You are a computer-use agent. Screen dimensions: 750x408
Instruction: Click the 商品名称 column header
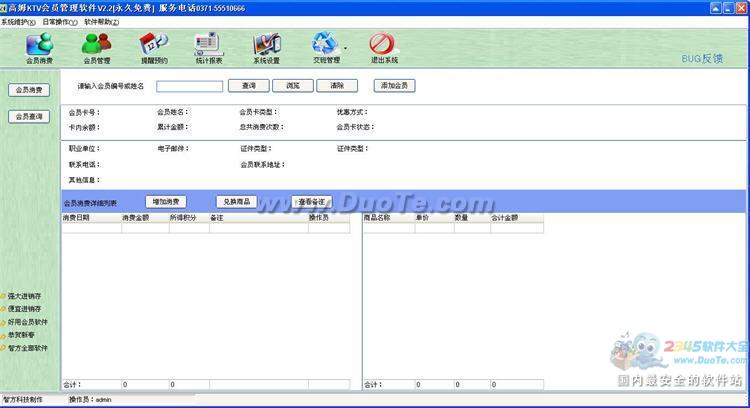click(x=389, y=218)
